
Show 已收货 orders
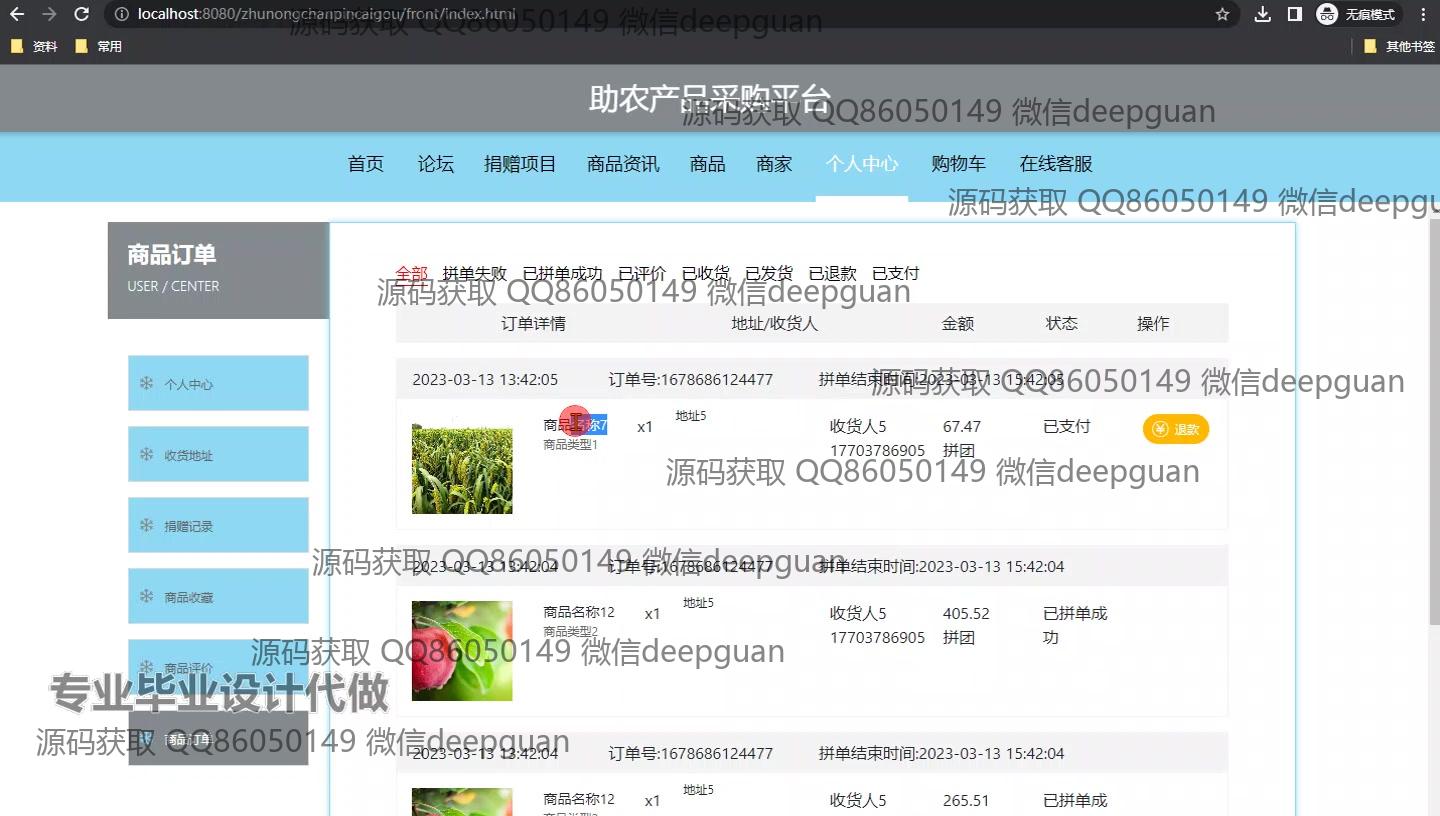(x=706, y=273)
